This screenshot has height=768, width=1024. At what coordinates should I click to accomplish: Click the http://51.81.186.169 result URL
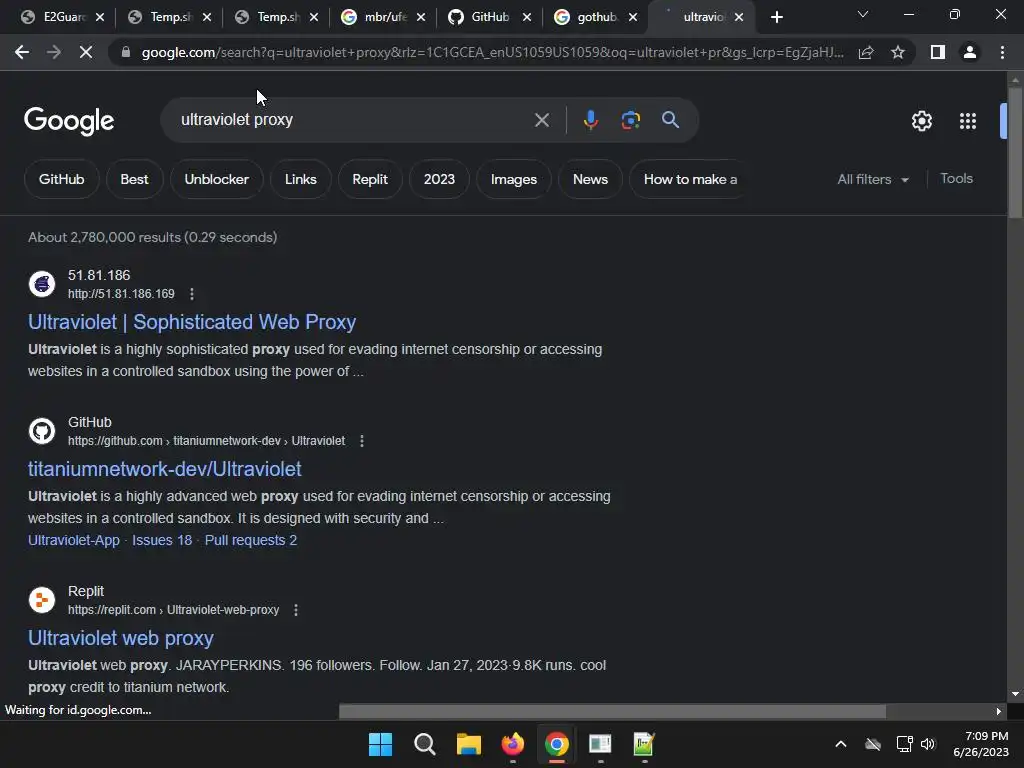click(x=121, y=294)
